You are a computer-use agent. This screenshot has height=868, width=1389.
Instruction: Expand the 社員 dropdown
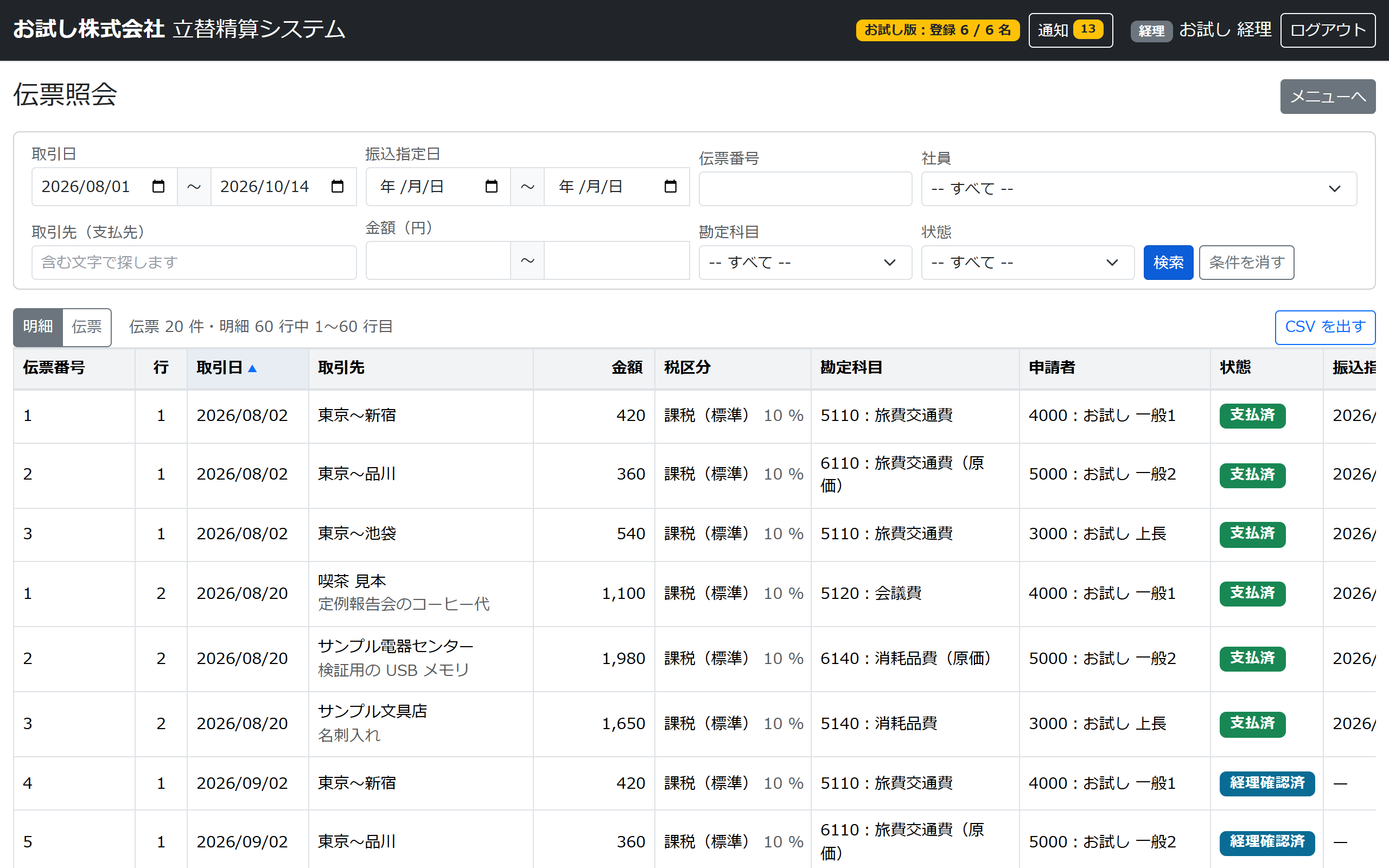click(1139, 188)
